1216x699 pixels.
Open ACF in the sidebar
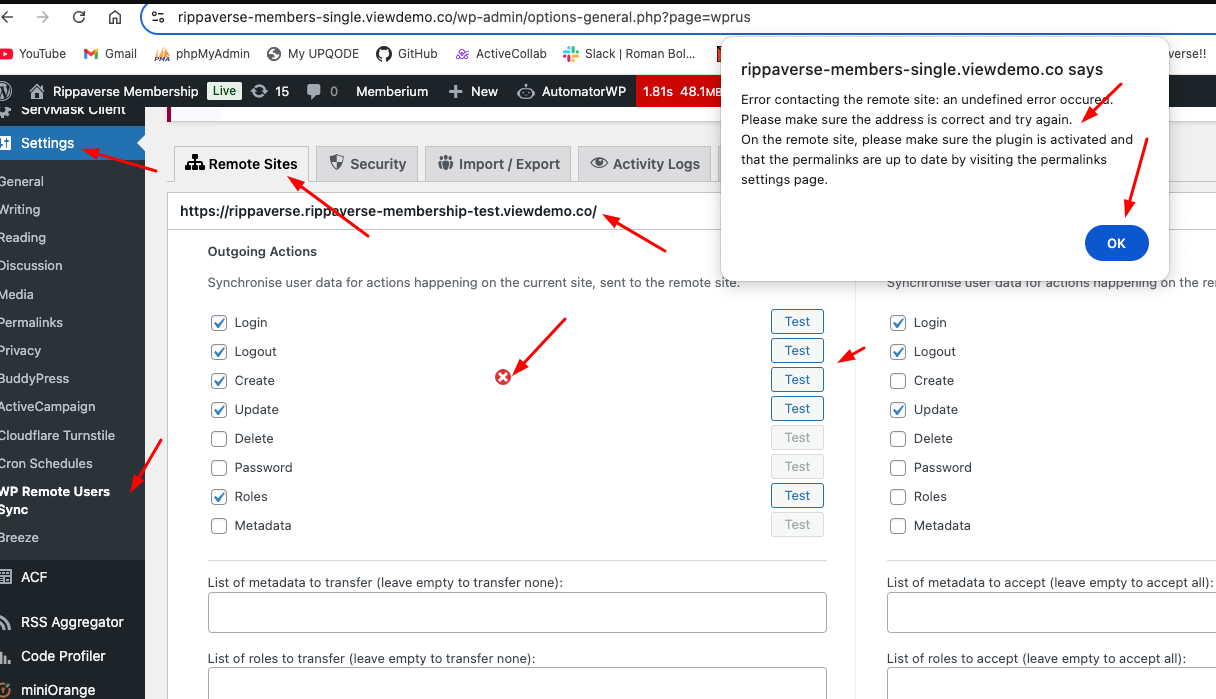[34, 577]
